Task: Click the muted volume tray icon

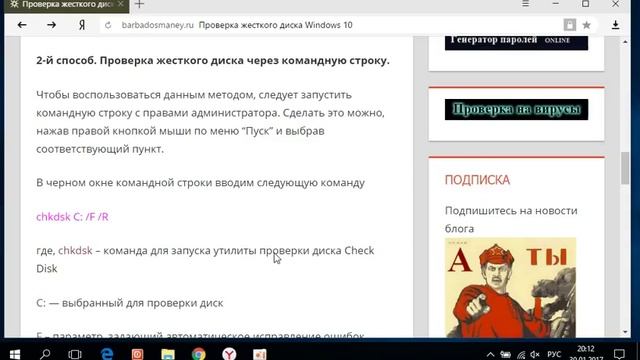Action: click(x=535, y=354)
